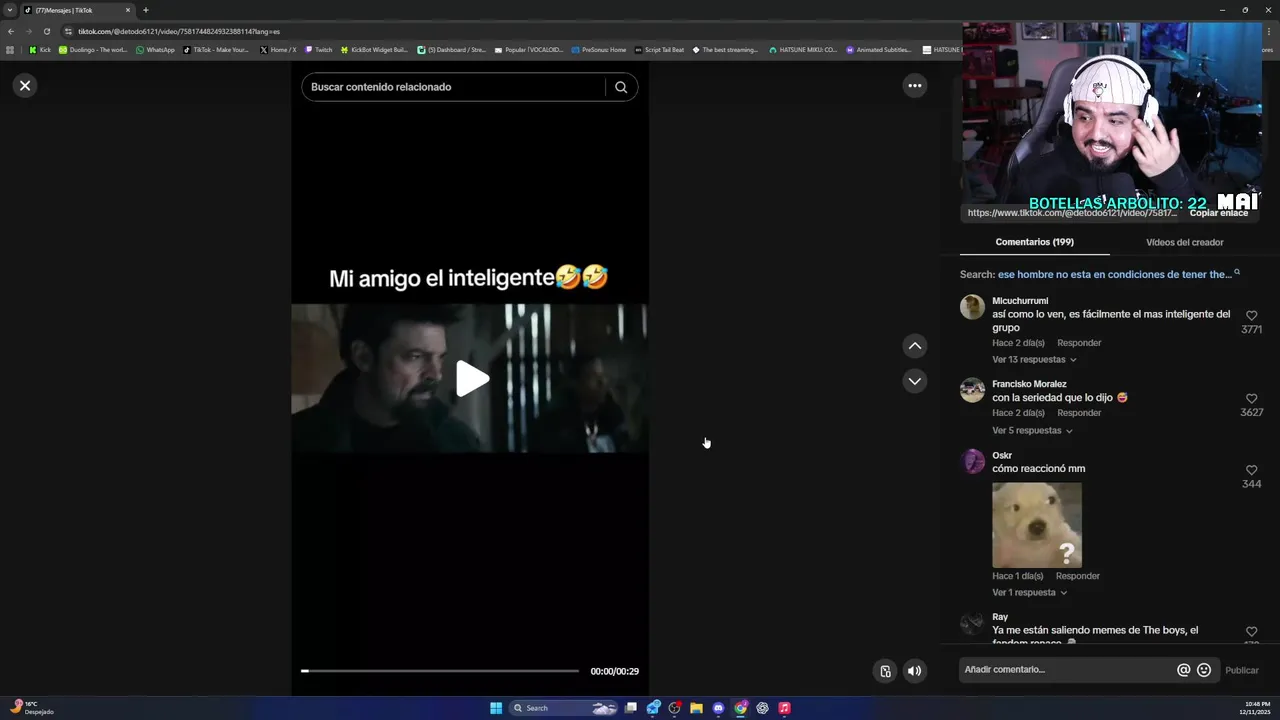Like Ray's comment heart
1280x720 pixels.
(x=1251, y=632)
